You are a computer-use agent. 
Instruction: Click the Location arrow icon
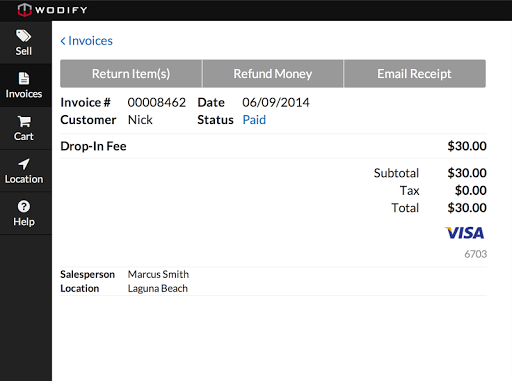pos(24,164)
